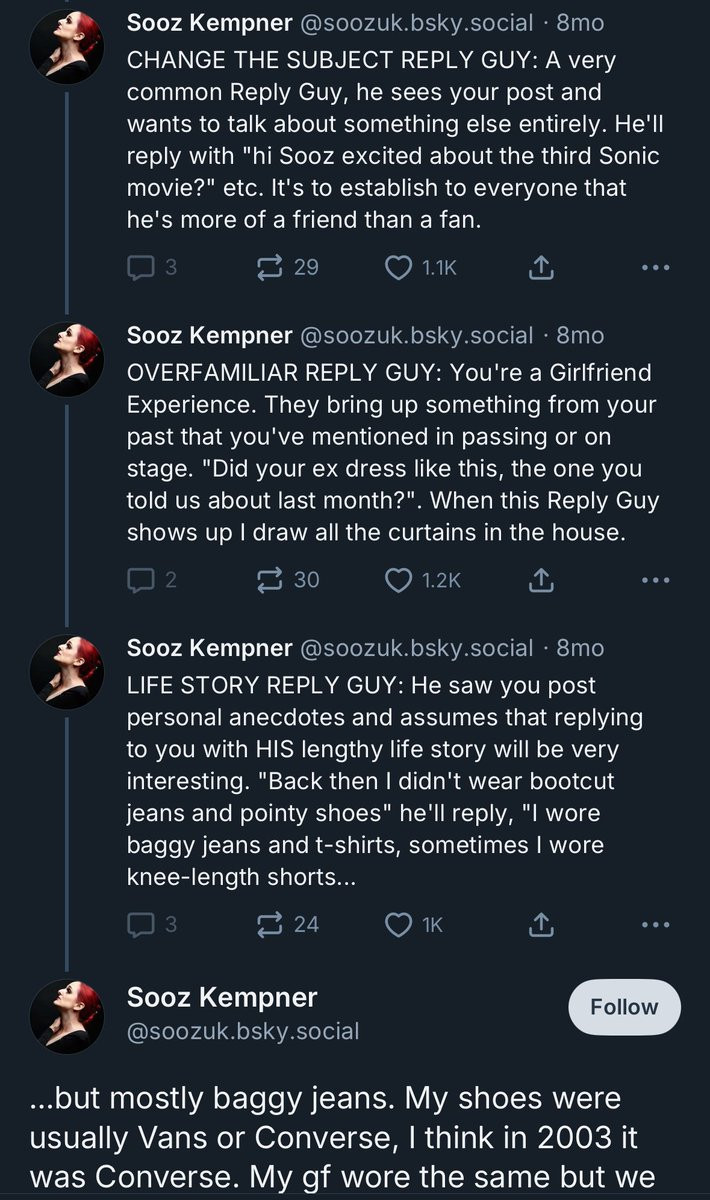Reply to the Overfamiliar Reply Guy post

coord(140,579)
